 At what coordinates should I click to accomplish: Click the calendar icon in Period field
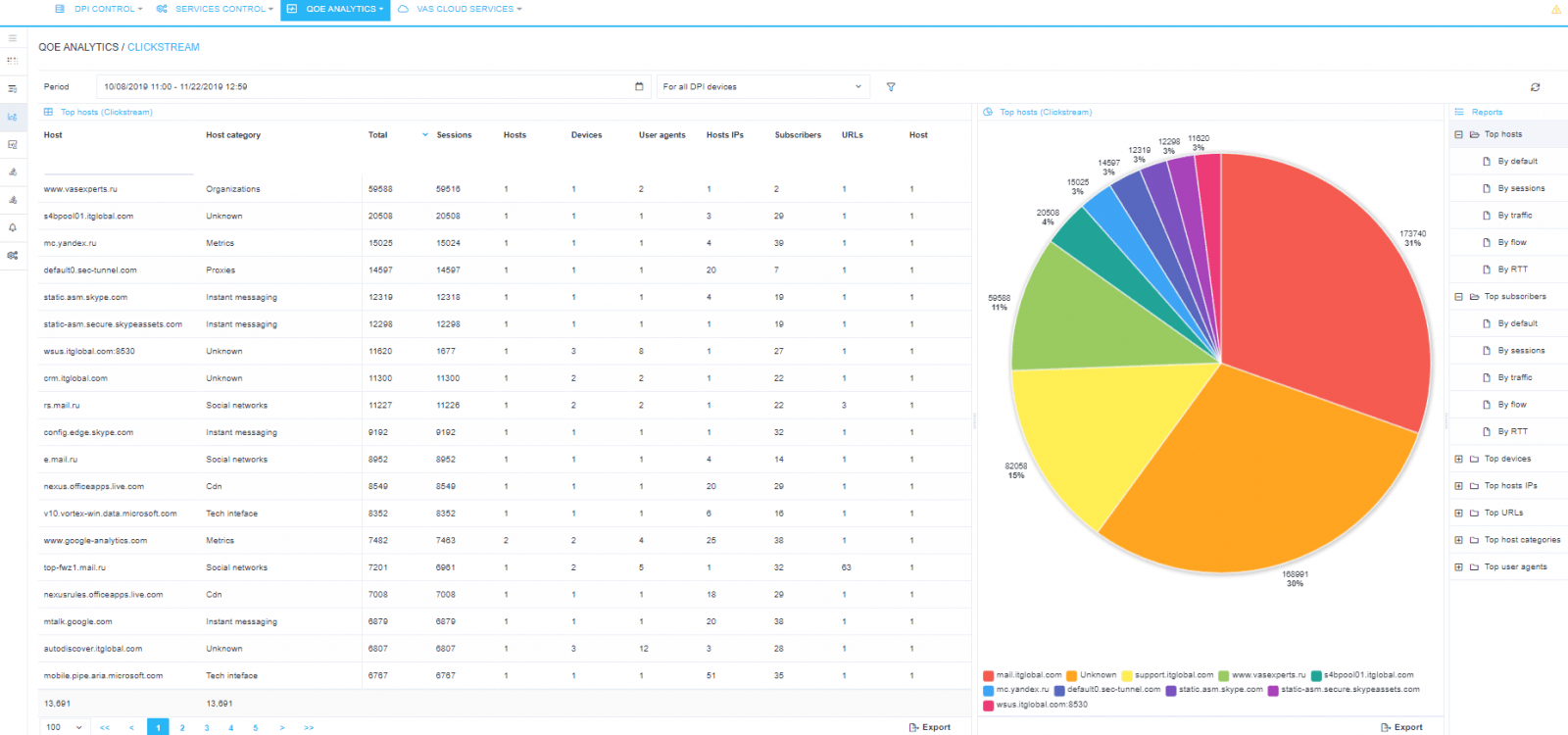pyautogui.click(x=639, y=86)
